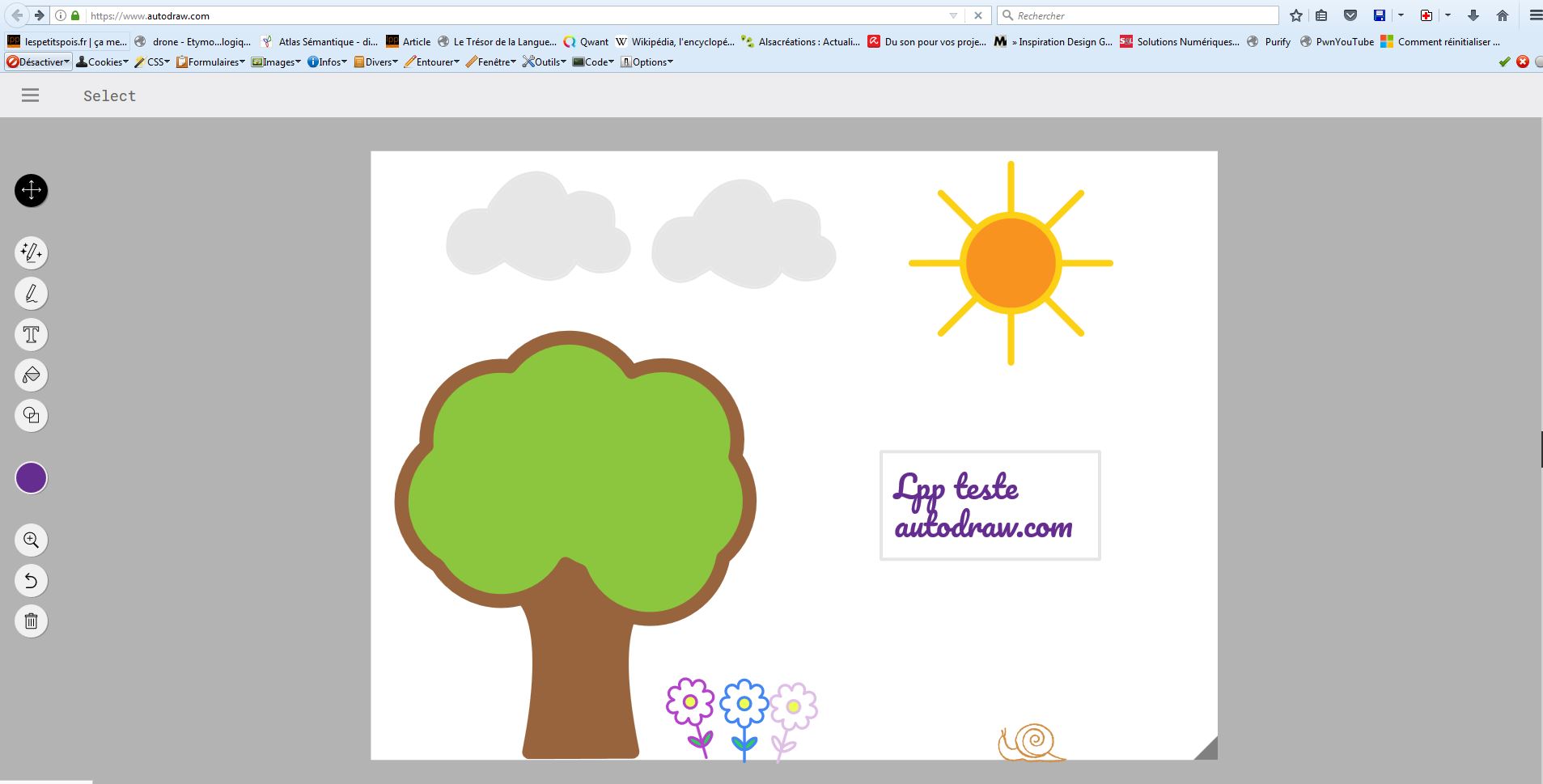Viewport: 1543px width, 784px height.
Task: Click the orange sun drawing
Action: click(x=1011, y=263)
